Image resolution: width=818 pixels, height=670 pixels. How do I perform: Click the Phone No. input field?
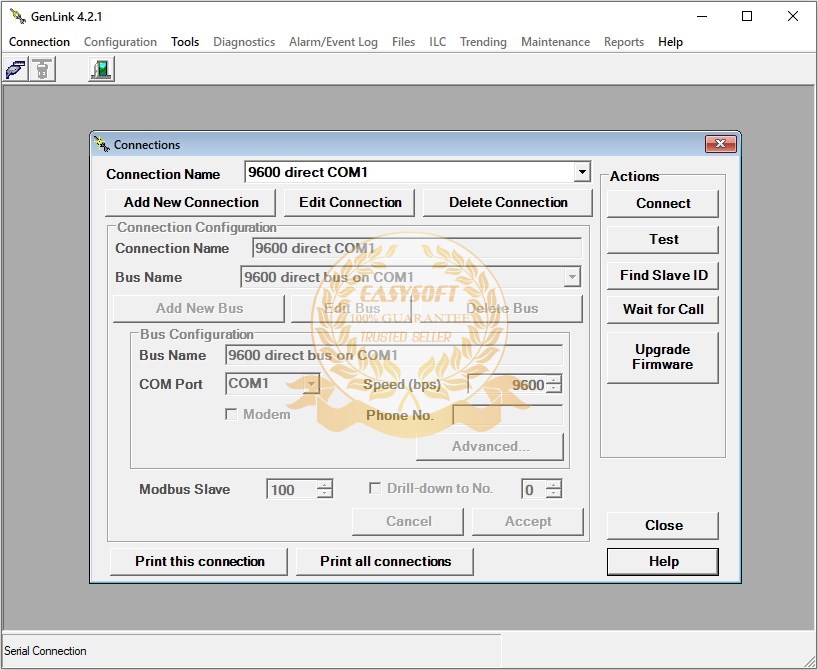pyautogui.click(x=508, y=415)
